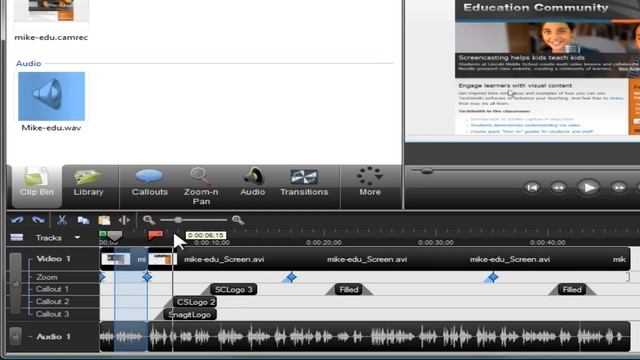
Task: Click the rewind step-back button
Action: 558,187
